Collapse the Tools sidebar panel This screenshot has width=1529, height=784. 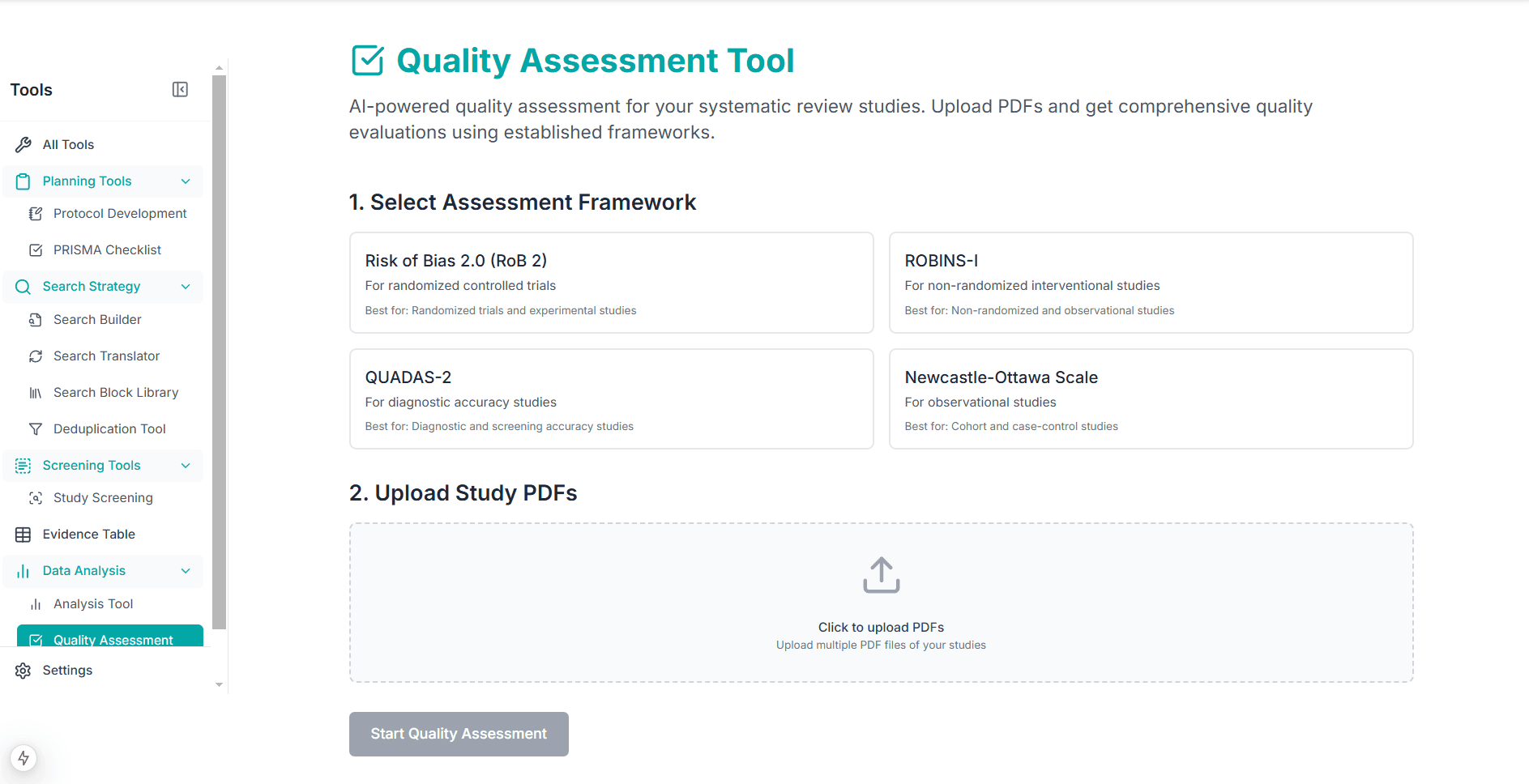(180, 89)
